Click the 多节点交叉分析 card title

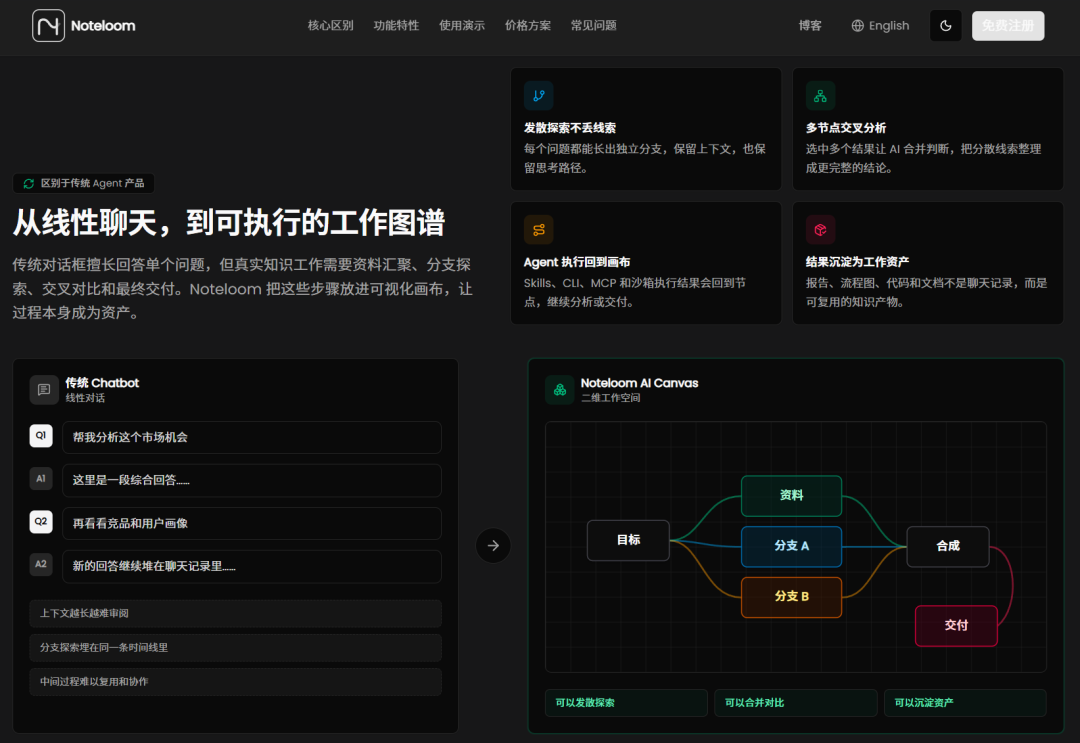[846, 128]
